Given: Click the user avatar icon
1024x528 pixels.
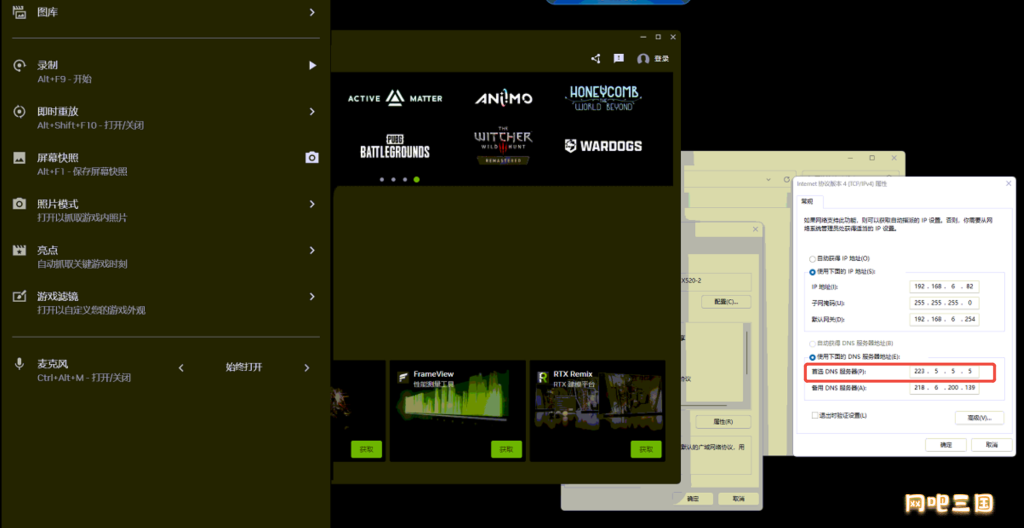Looking at the screenshot, I should click(643, 59).
